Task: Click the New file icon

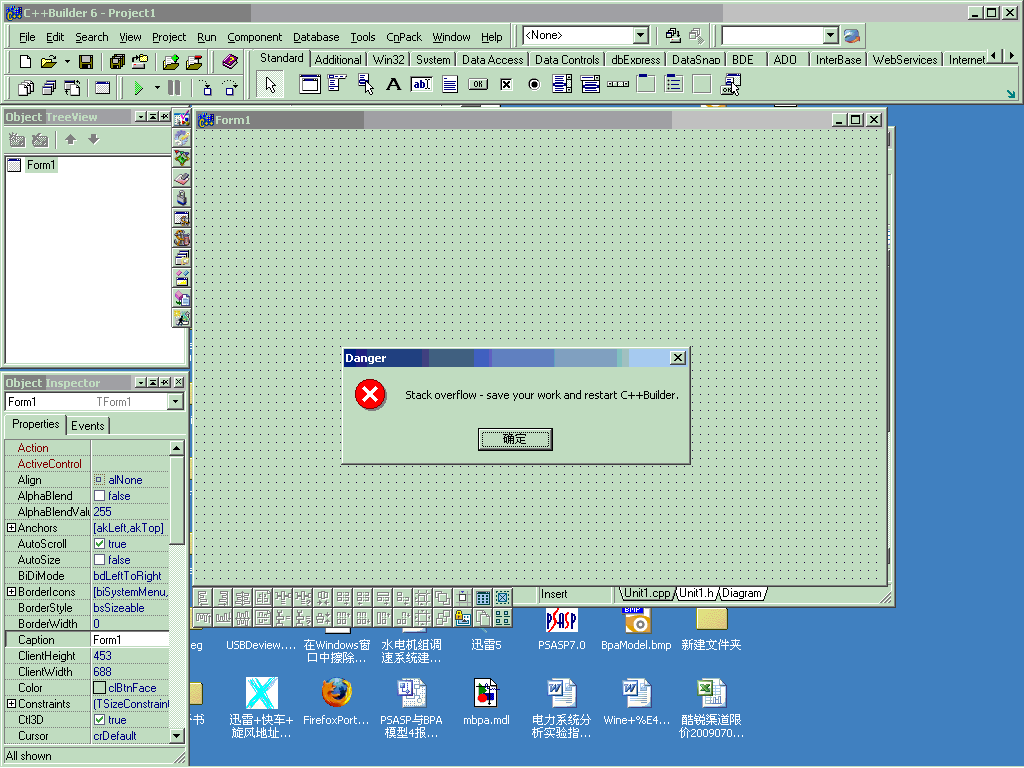Action: (26, 62)
